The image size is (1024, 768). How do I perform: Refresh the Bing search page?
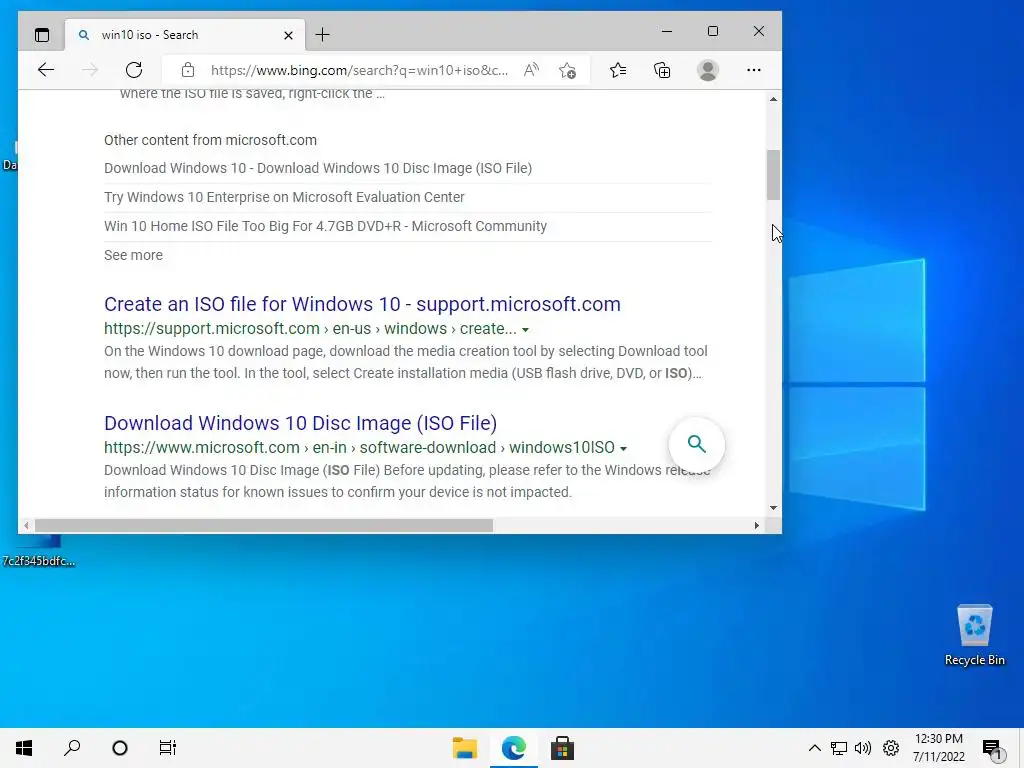[x=134, y=70]
